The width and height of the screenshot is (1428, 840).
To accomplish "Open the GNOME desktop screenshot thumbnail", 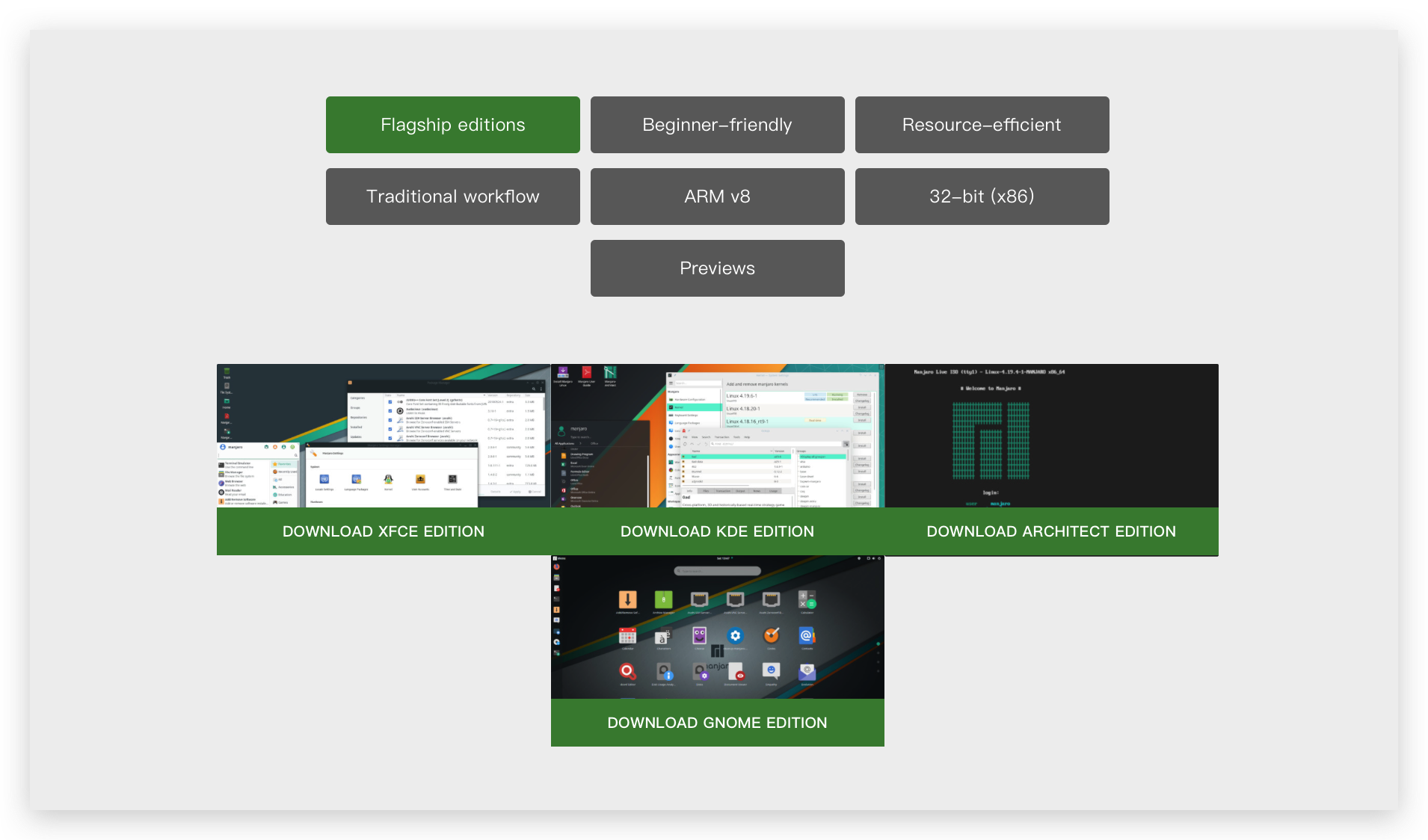I will pos(717,627).
